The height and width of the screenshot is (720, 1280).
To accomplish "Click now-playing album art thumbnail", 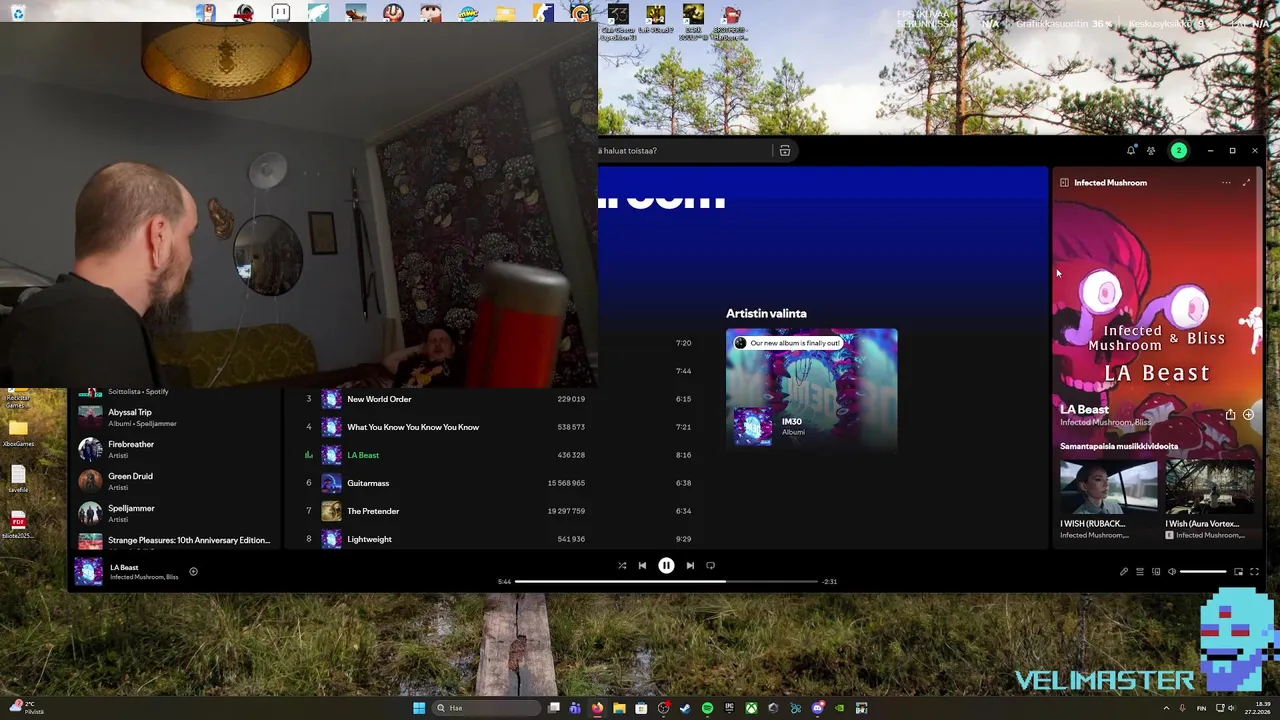I will (x=88, y=571).
